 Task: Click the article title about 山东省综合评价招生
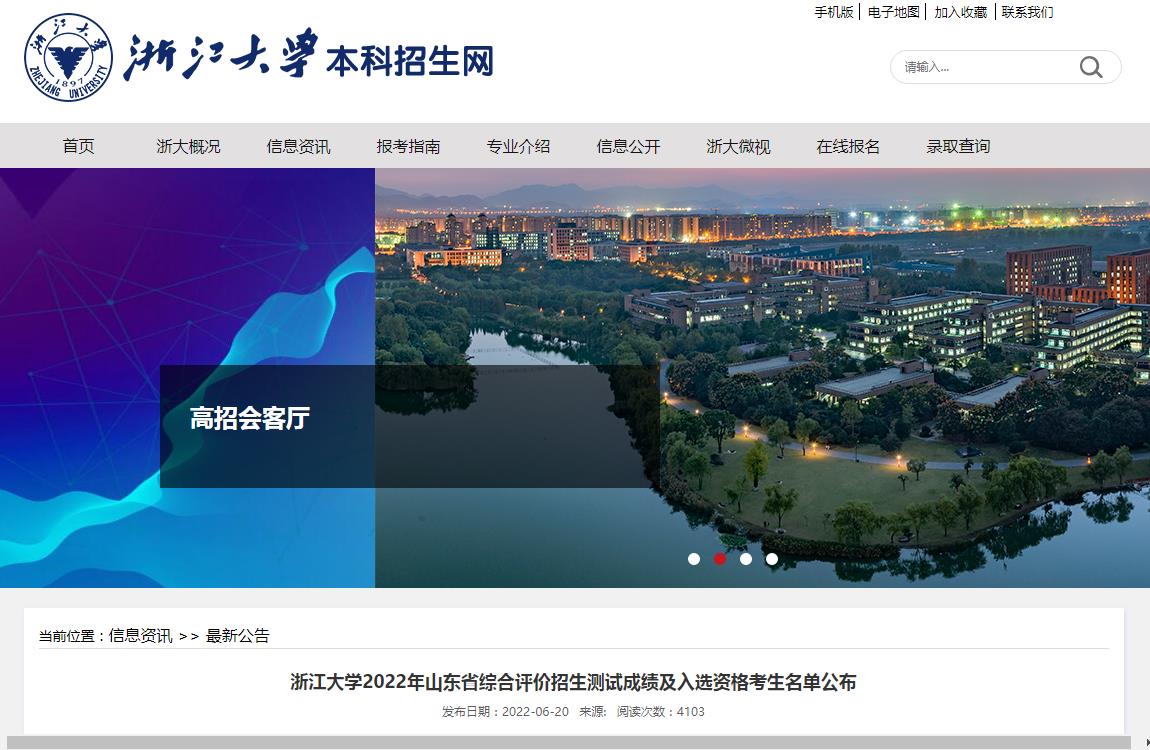pos(574,682)
